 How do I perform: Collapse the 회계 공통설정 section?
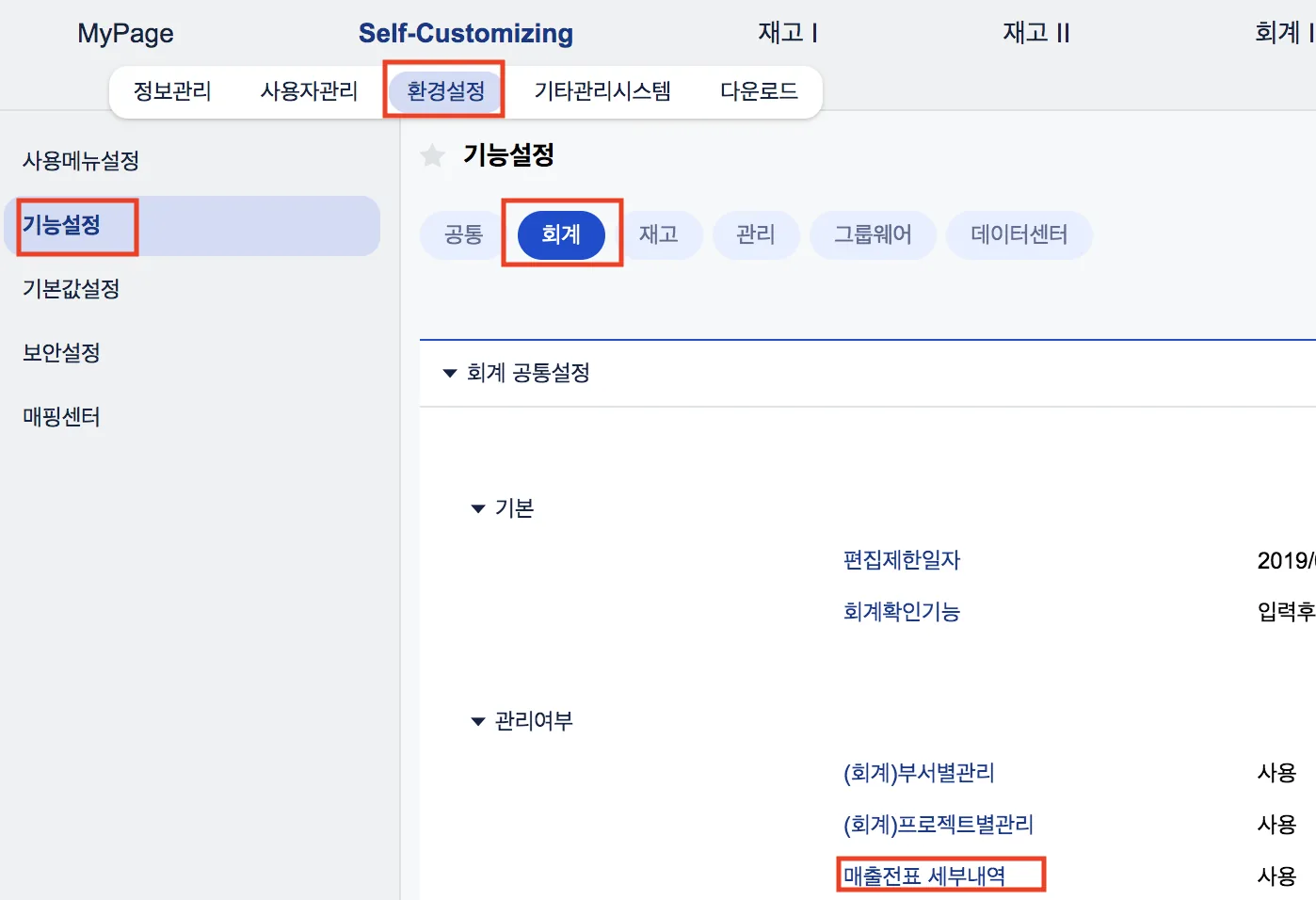pyautogui.click(x=450, y=374)
